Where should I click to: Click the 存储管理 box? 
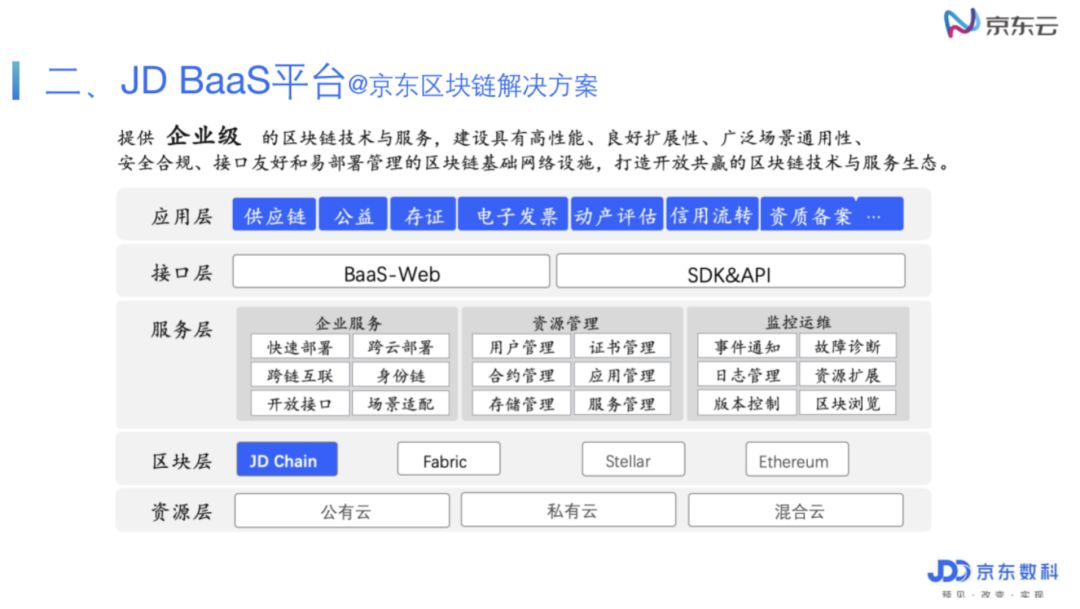521,403
